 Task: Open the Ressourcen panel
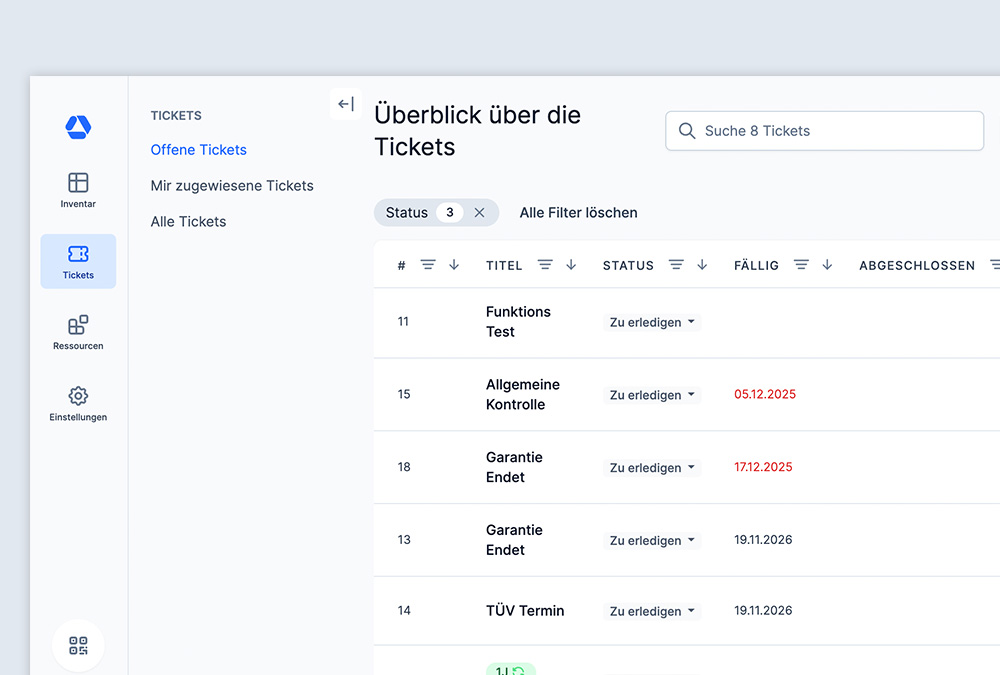[78, 331]
